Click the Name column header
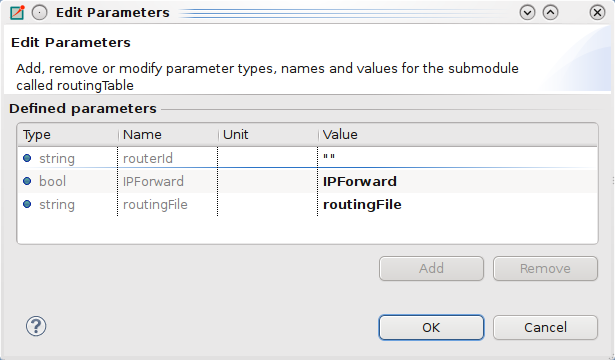 [168, 135]
